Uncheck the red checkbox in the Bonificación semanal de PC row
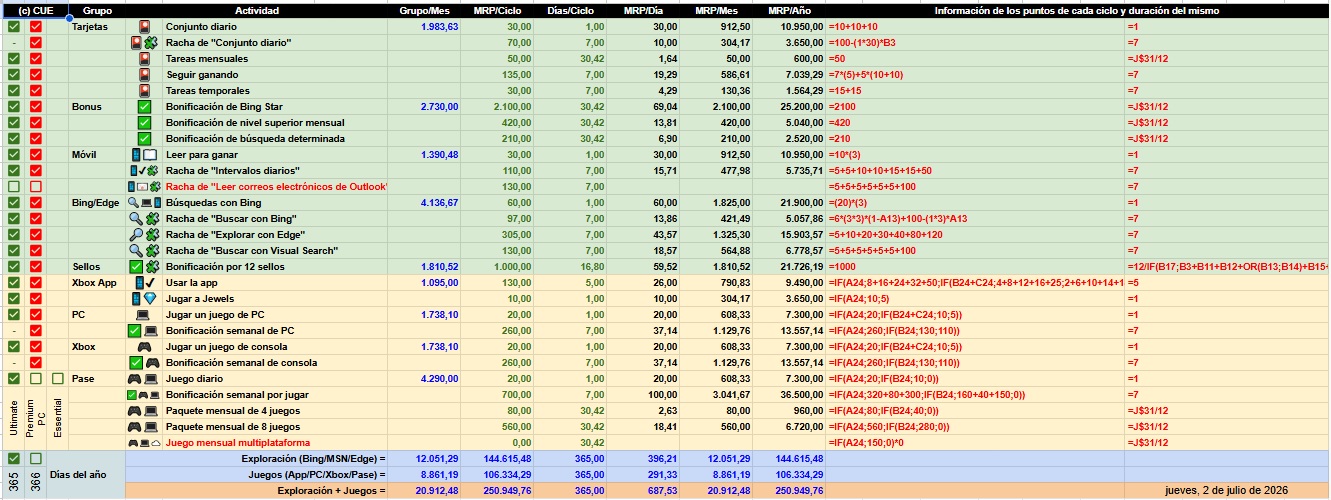1331x500 pixels. pos(36,331)
